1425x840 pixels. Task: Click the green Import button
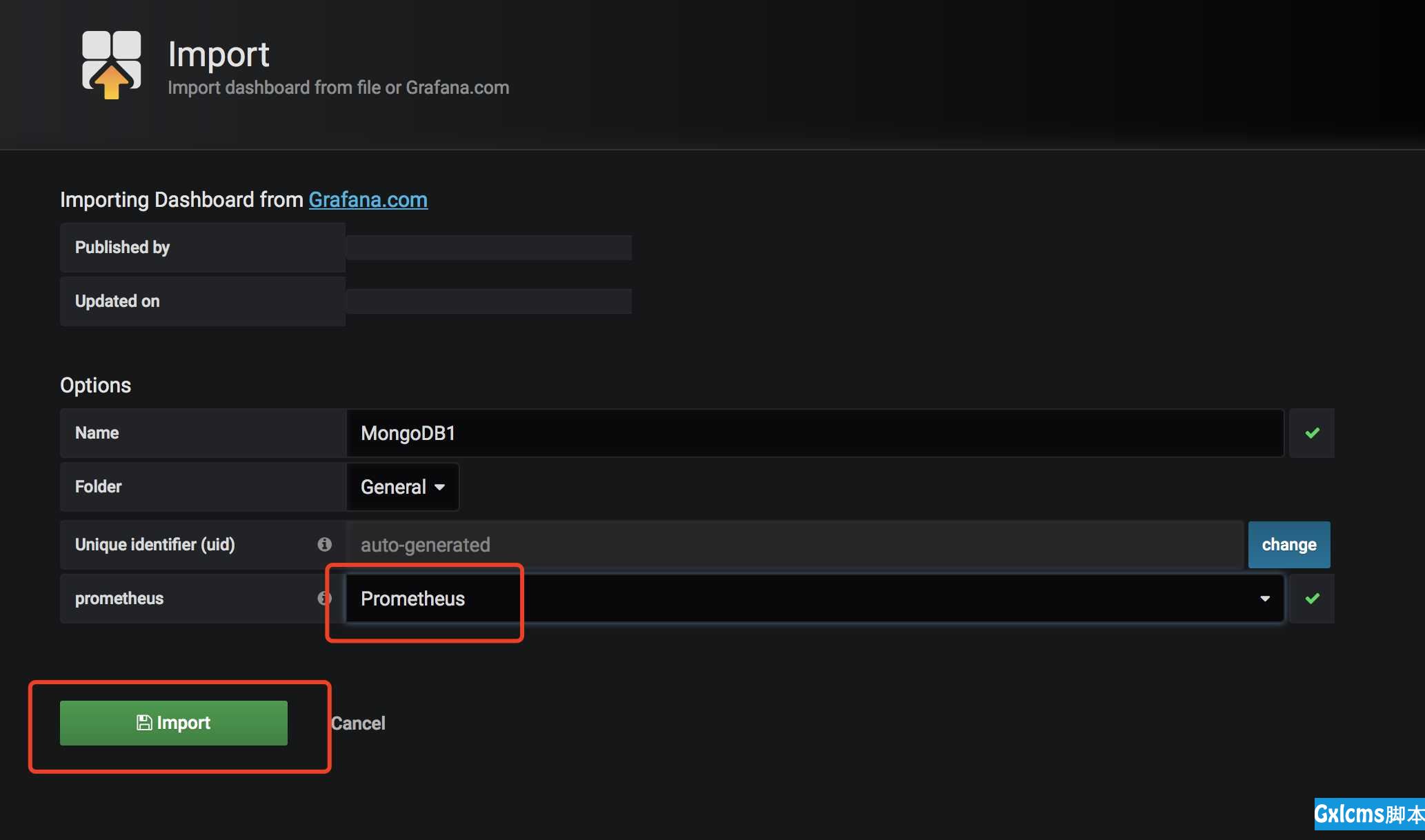pyautogui.click(x=173, y=723)
